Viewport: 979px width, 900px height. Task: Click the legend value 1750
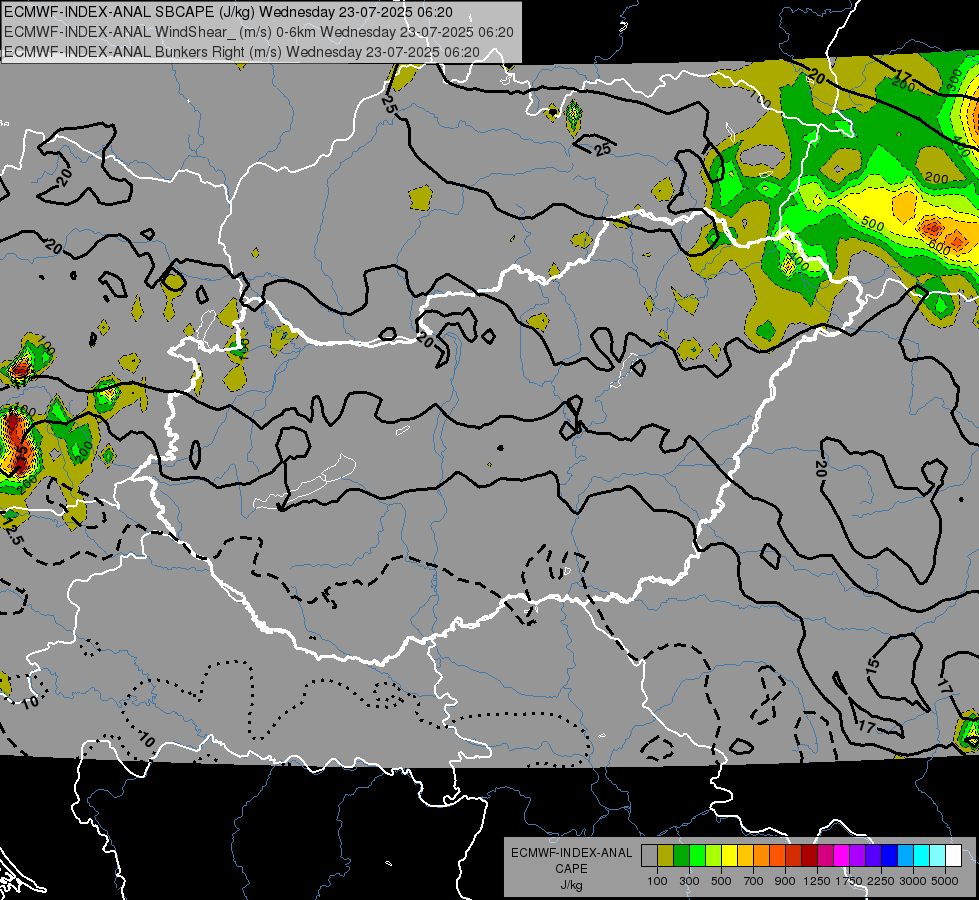(850, 881)
